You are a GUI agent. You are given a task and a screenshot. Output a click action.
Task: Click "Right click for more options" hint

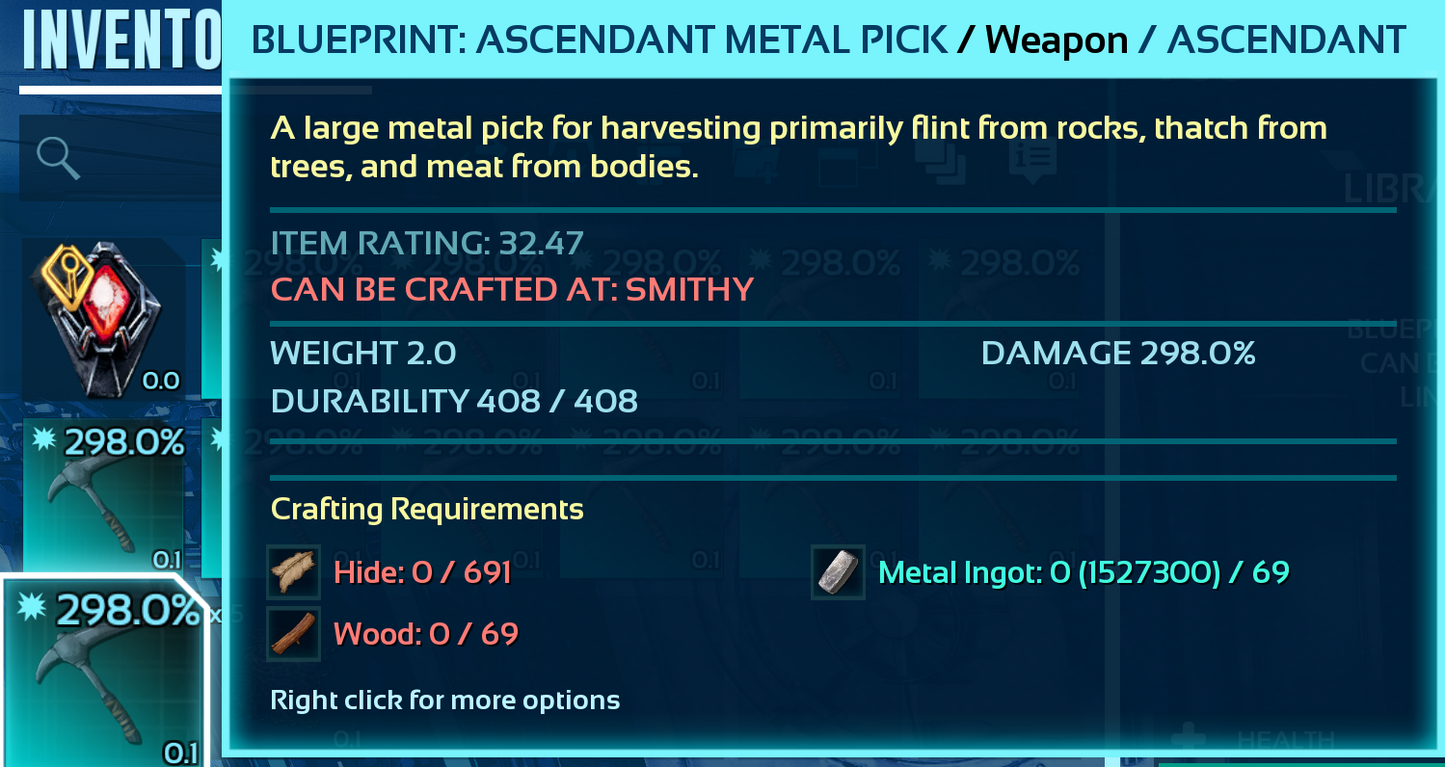point(445,700)
